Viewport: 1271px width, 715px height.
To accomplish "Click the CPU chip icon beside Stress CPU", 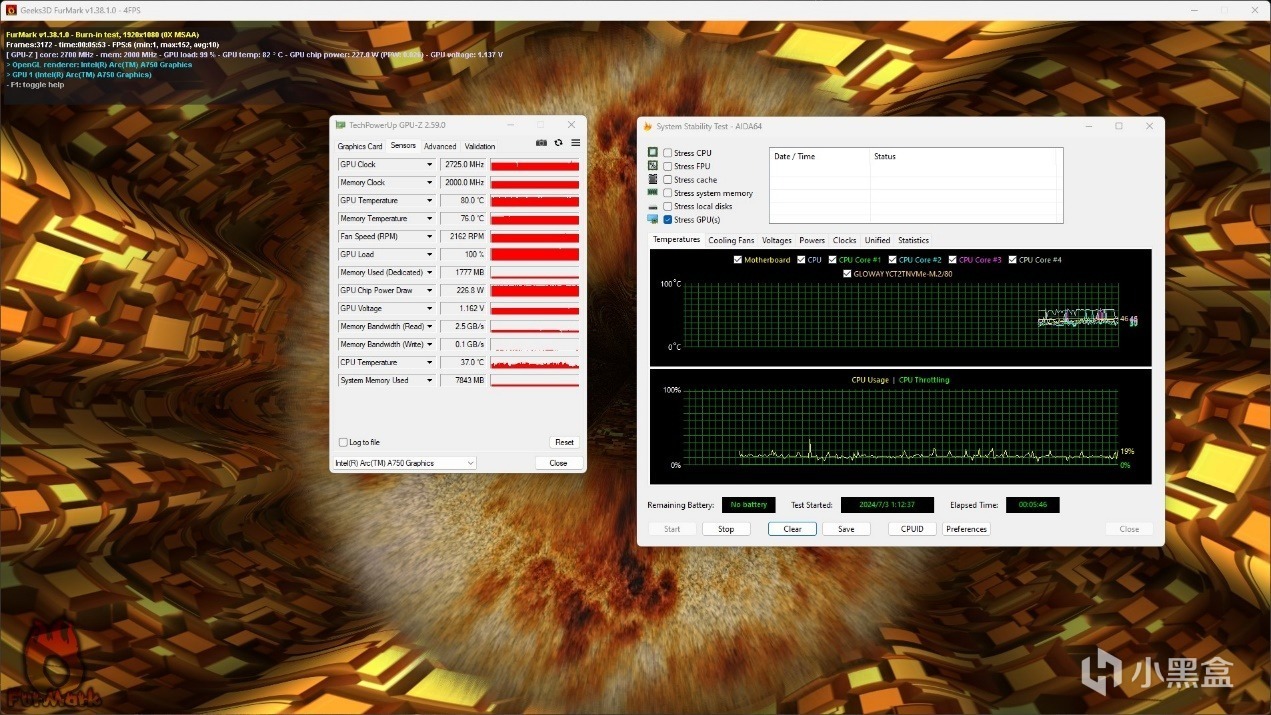I will coord(653,152).
